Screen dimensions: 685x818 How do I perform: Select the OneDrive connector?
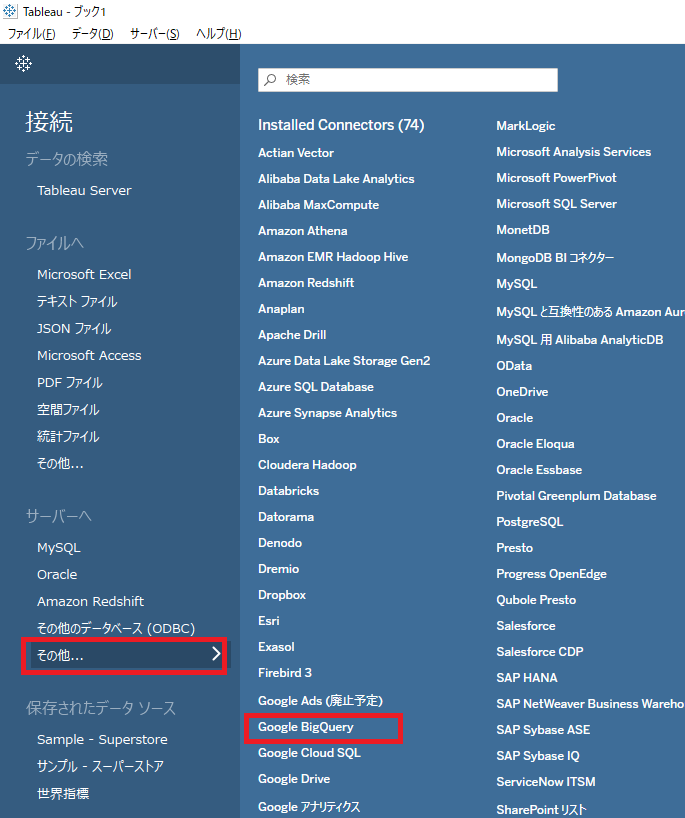(522, 392)
